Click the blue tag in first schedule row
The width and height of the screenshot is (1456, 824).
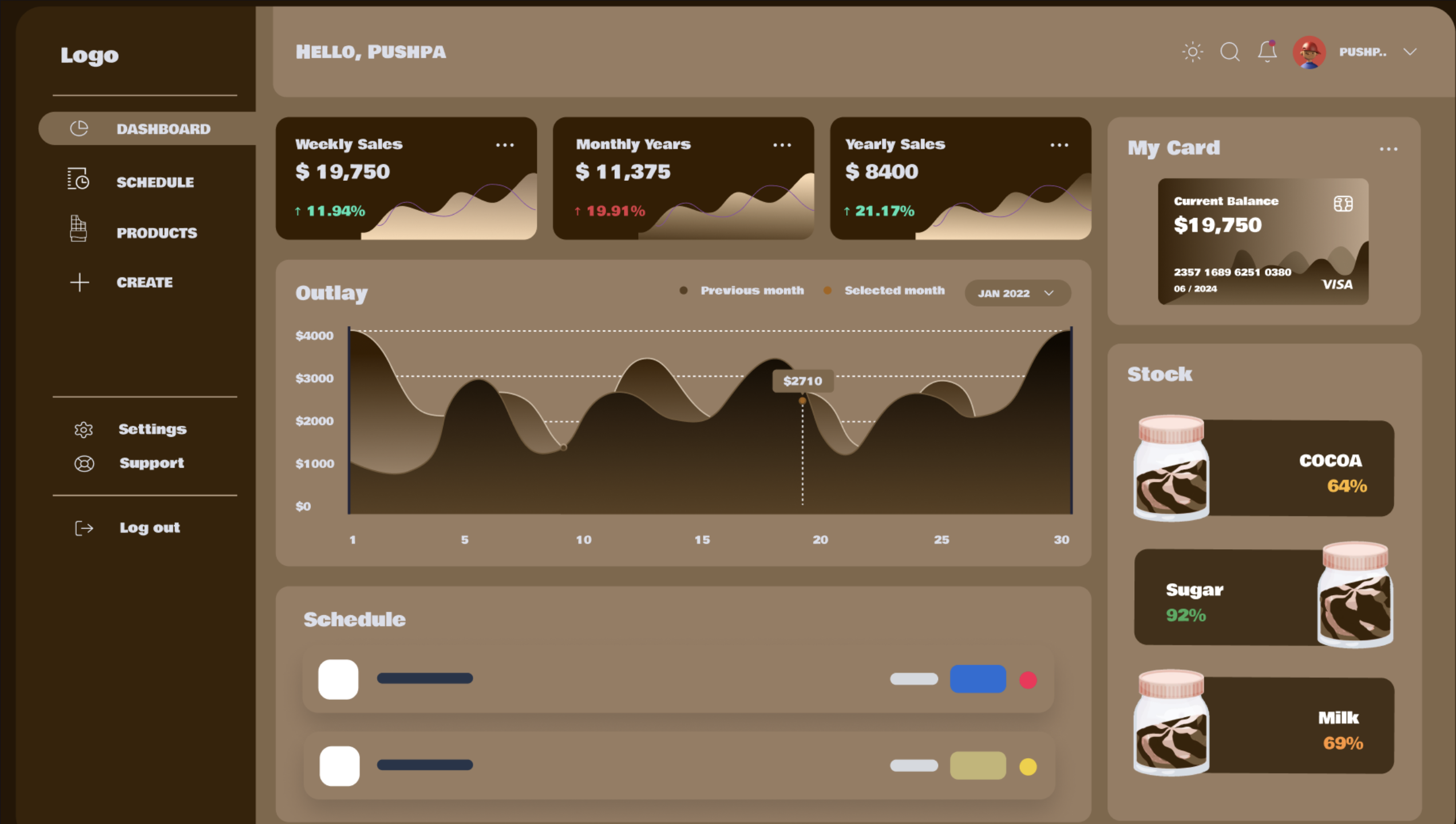coord(978,679)
